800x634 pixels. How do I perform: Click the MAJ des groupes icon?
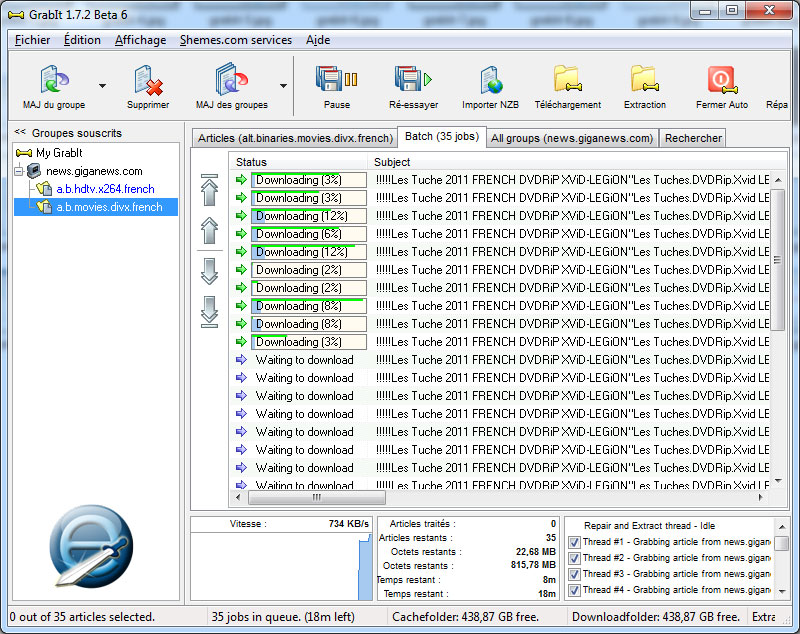232,79
